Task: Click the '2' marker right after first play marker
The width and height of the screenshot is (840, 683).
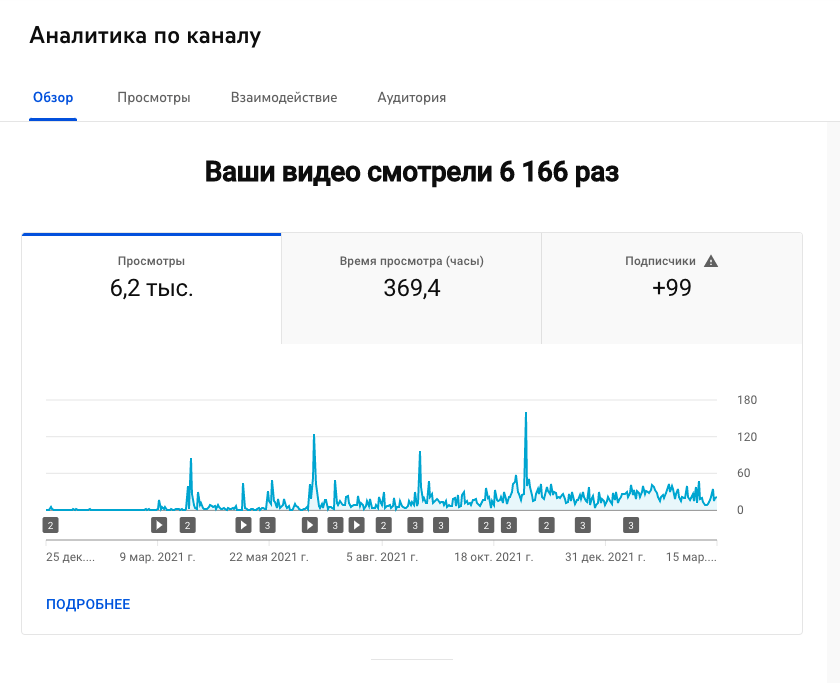Action: pos(188,526)
